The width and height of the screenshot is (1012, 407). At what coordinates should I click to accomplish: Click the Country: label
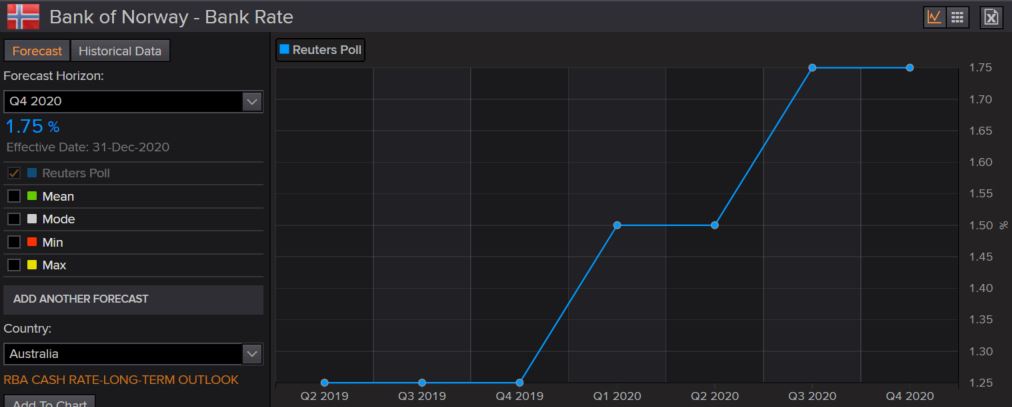27,328
